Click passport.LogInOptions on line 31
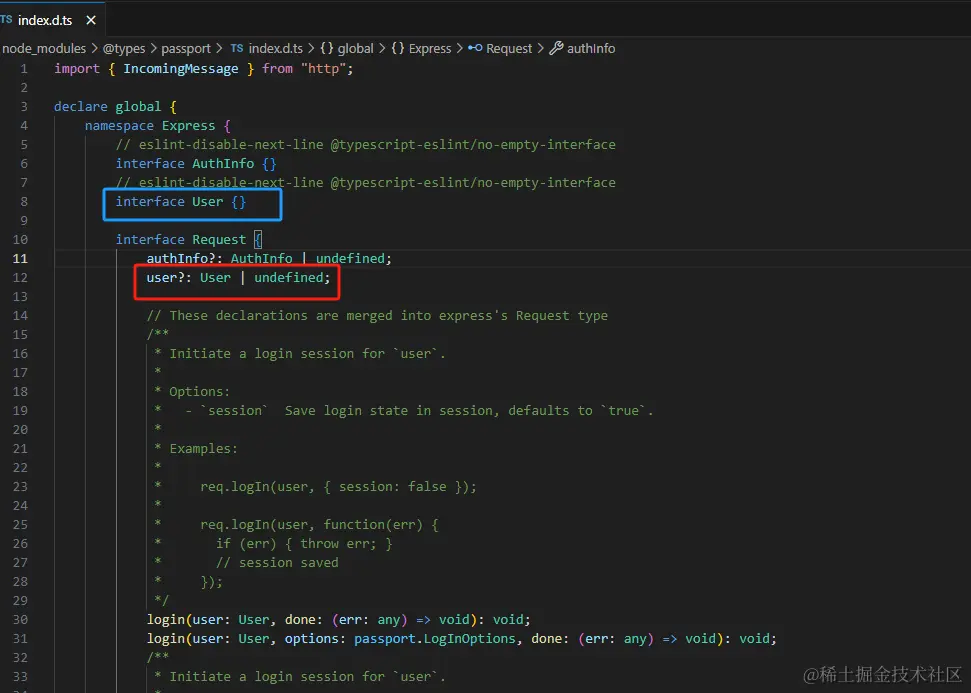The width and height of the screenshot is (971, 693). pyautogui.click(x=435, y=639)
